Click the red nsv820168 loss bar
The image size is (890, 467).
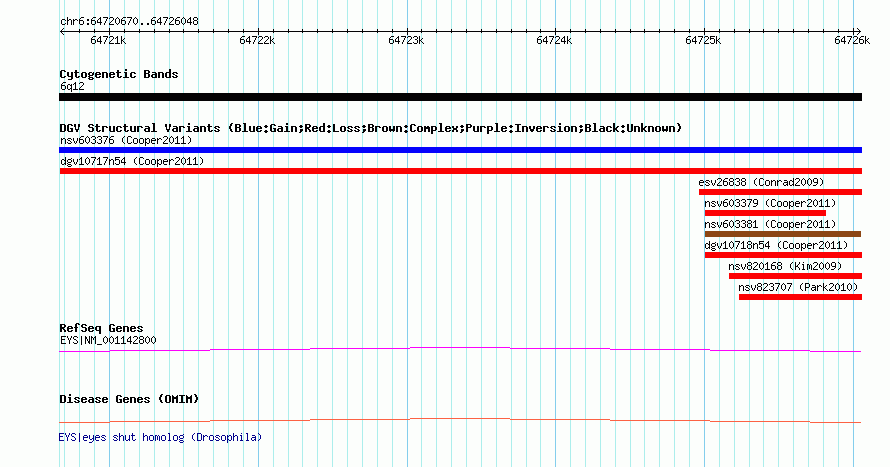[x=795, y=276]
